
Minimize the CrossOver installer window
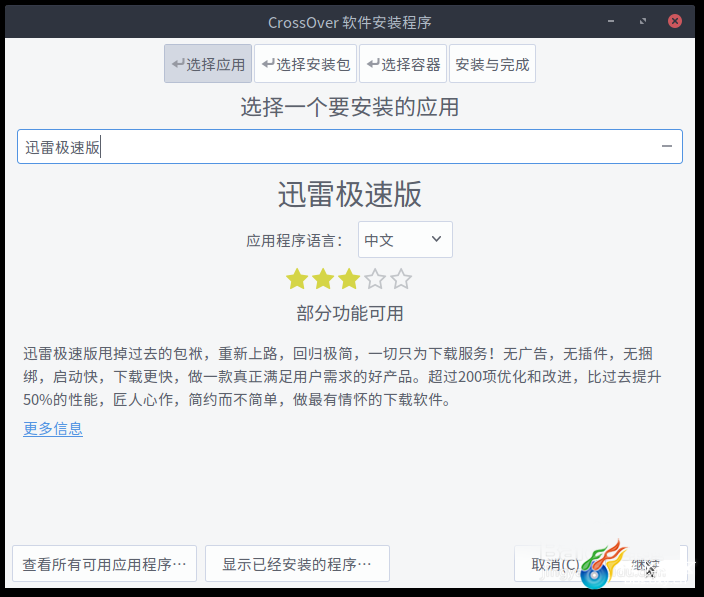(x=611, y=21)
